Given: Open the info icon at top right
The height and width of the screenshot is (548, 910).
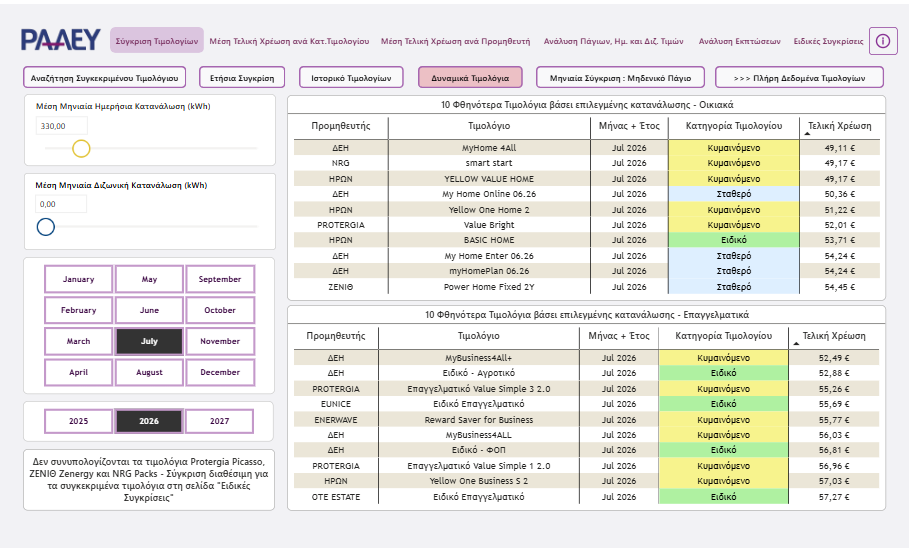Looking at the screenshot, I should pos(883,41).
